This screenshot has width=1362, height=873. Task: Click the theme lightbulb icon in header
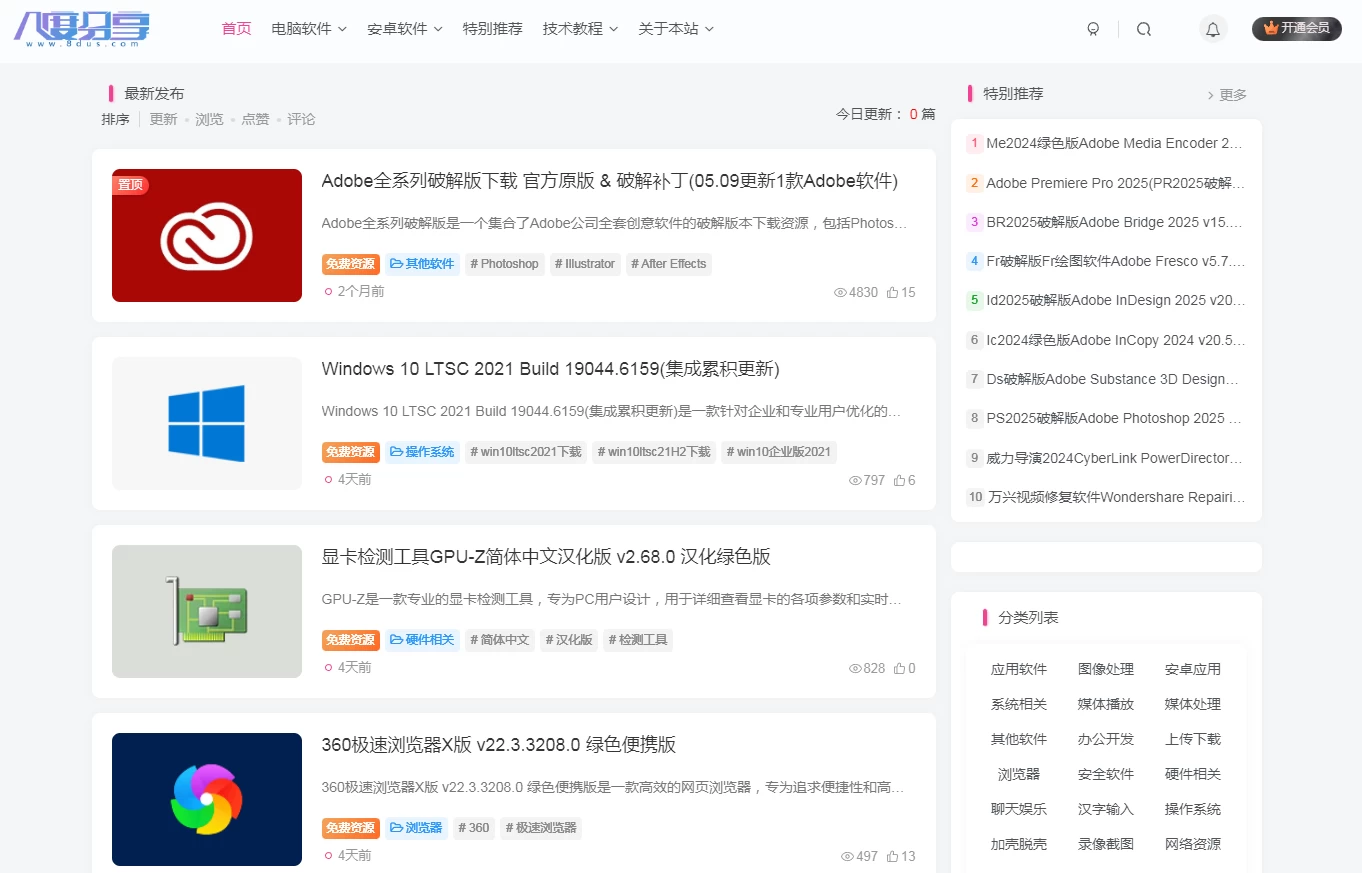point(1093,29)
